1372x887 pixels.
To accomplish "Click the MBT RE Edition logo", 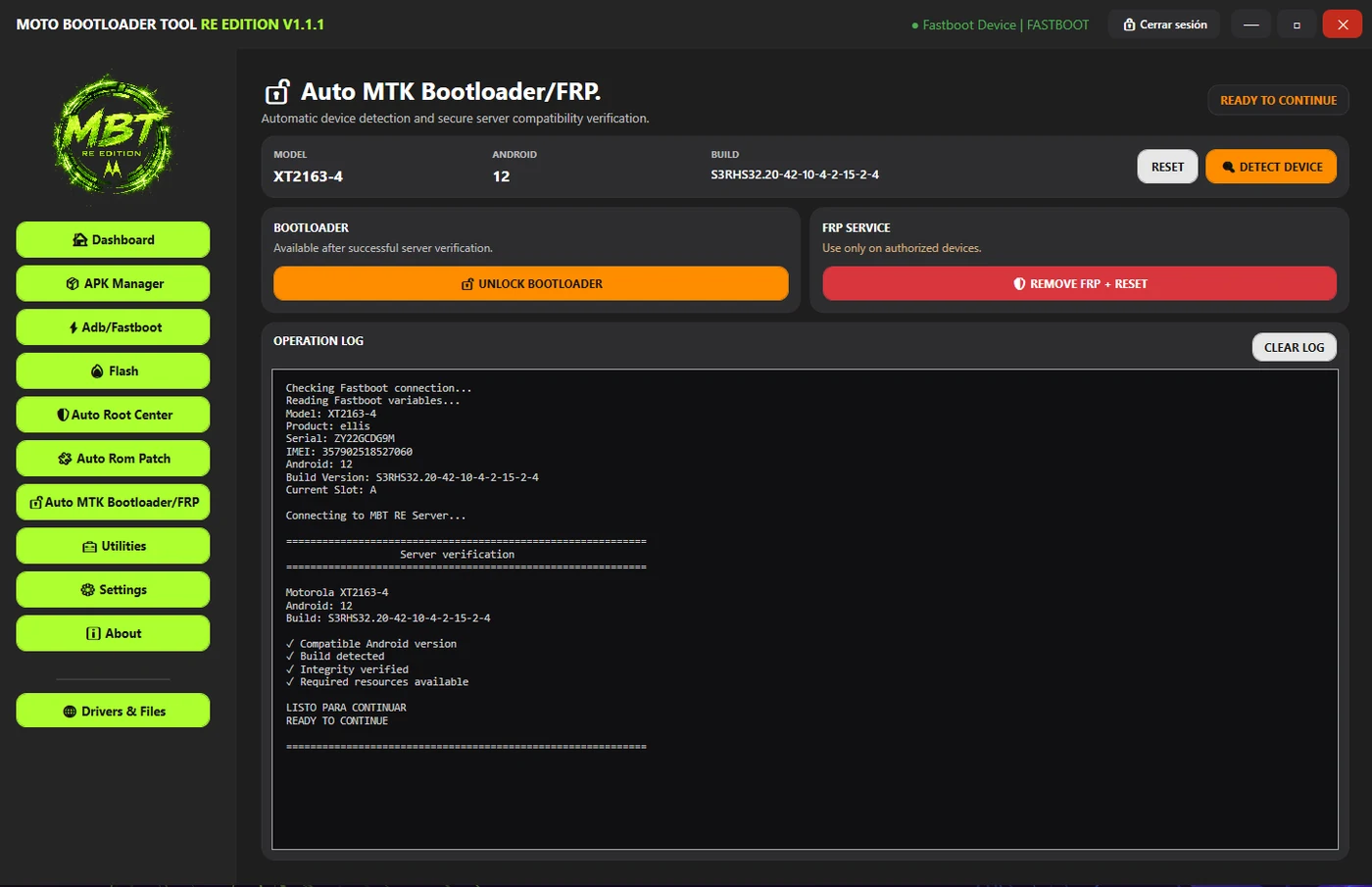I will point(113,135).
